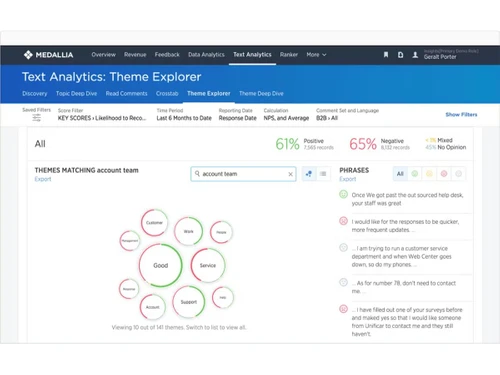Click the No Opinion percentage label
Image resolution: width=500 pixels, height=375 pixels.
446,147
